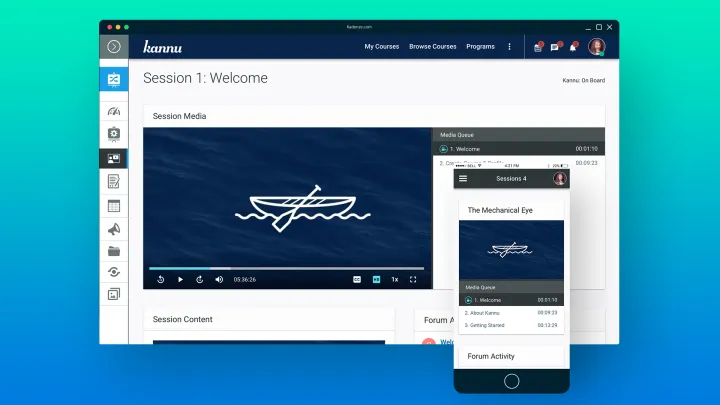Open the chat messages icon in header
Screen dimensions: 720x405
[555, 46]
